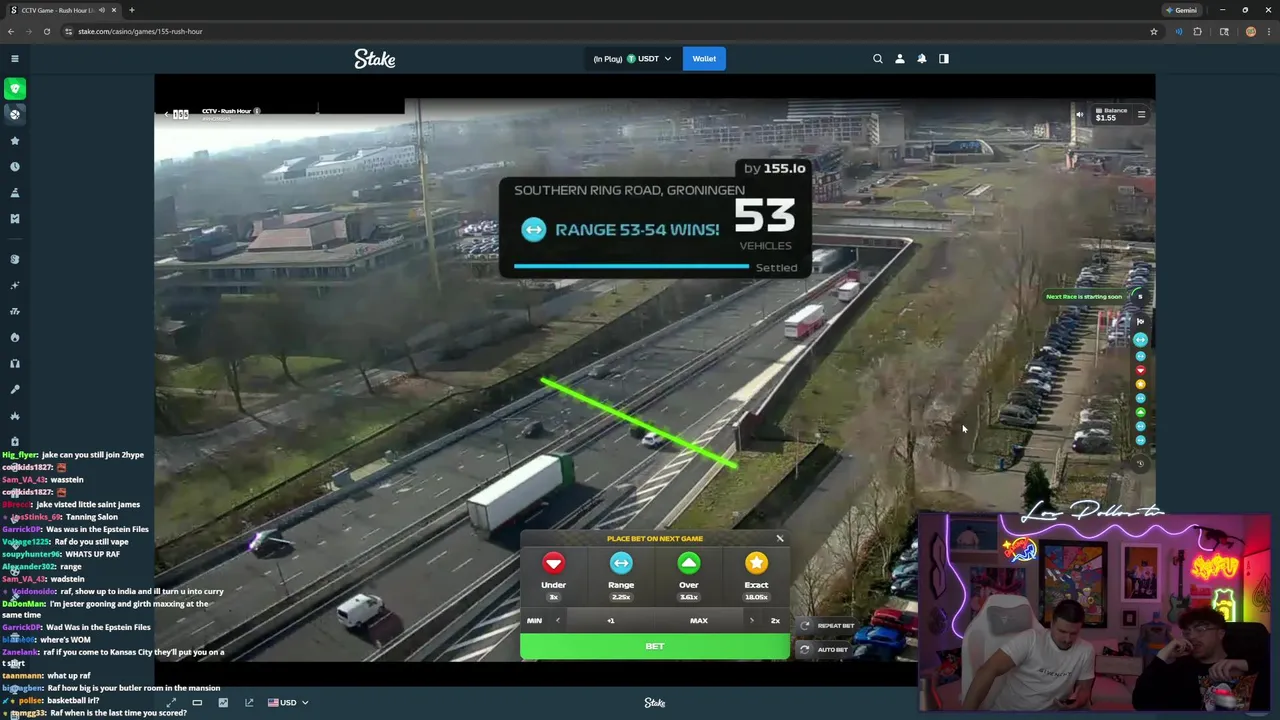
Task: Click the browser address bar URL
Action: [x=140, y=31]
